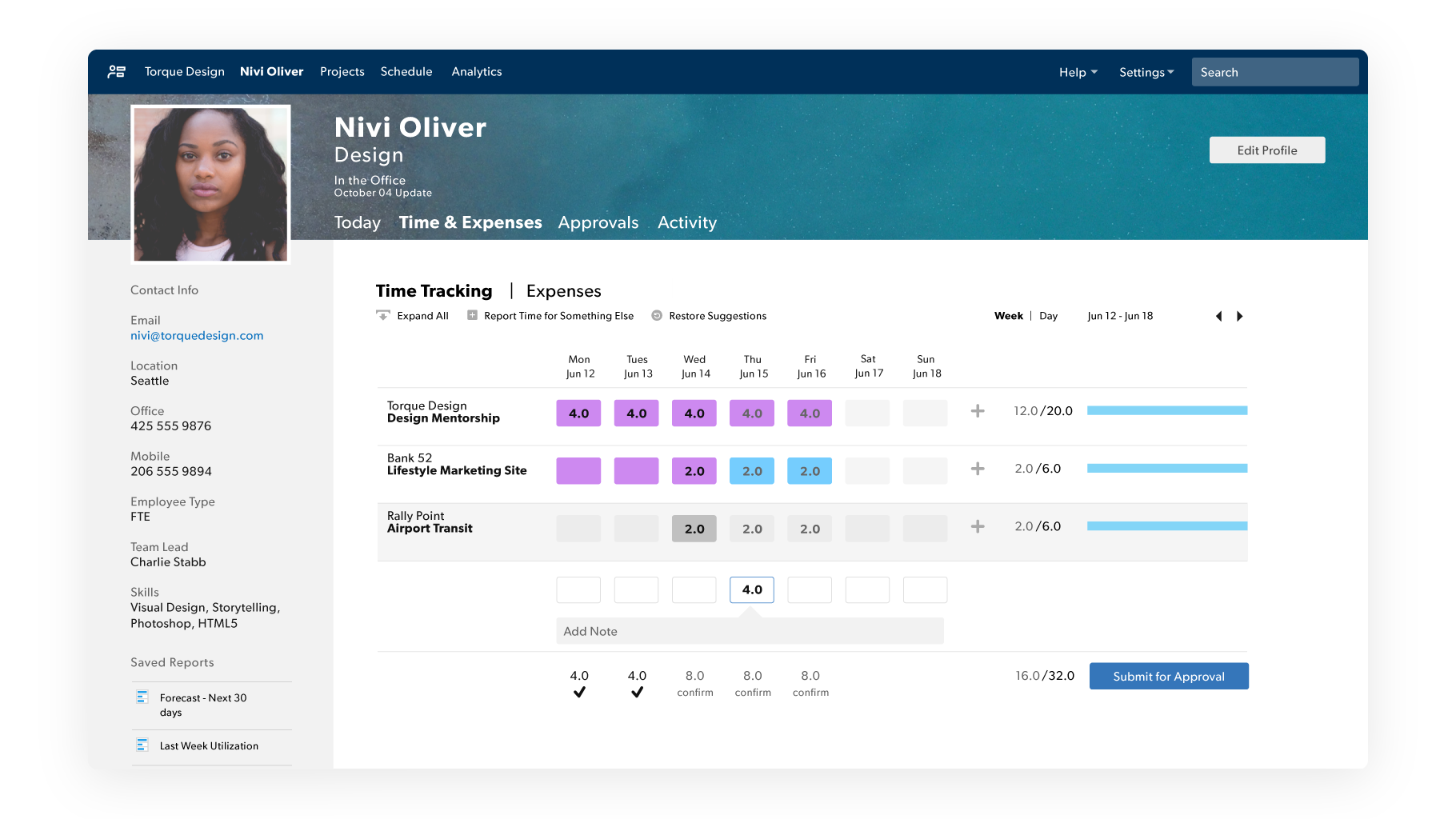Viewport: 1456px width, 819px height.
Task: Confirm Monday's hours with the checkmark
Action: (578, 693)
